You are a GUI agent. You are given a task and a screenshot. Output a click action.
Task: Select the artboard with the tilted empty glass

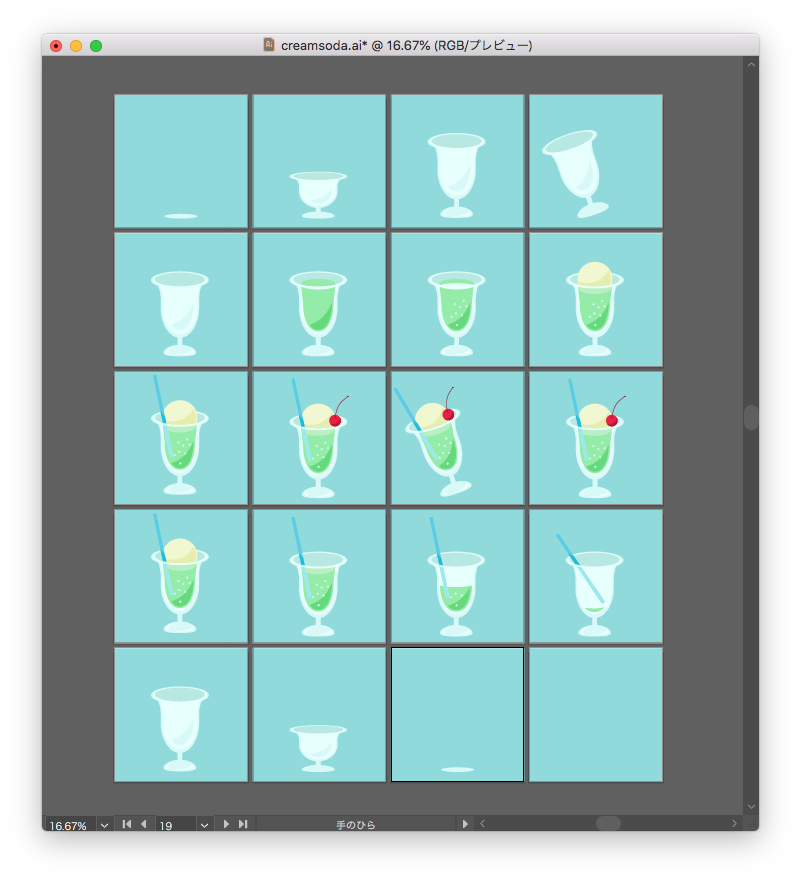coord(596,161)
